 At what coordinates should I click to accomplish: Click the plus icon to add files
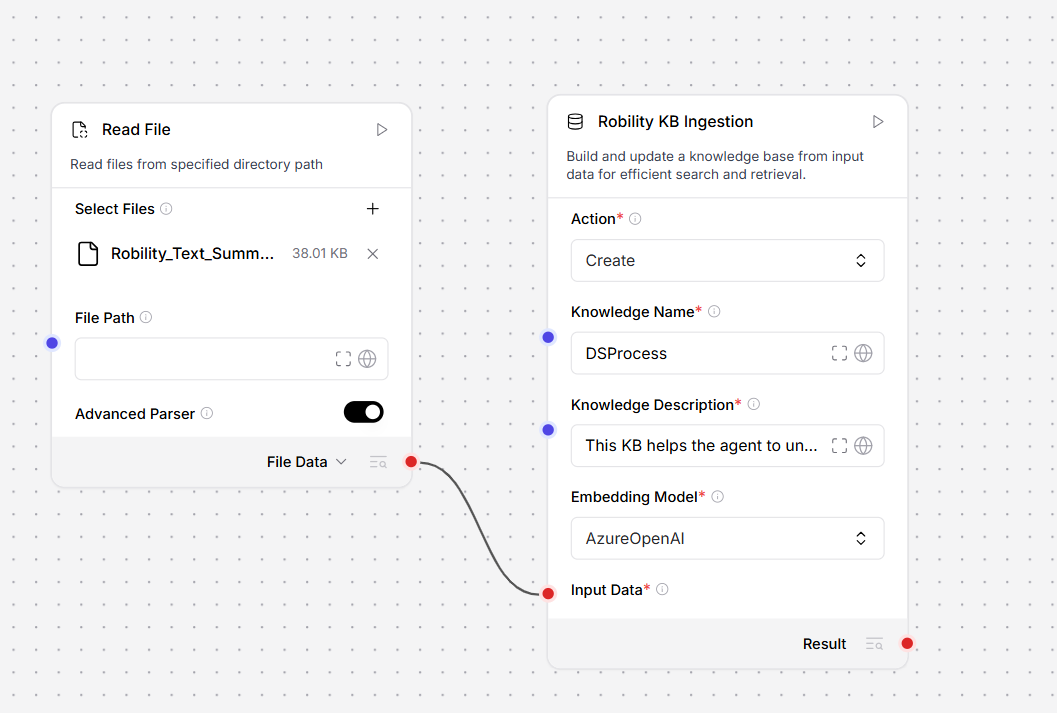(373, 209)
